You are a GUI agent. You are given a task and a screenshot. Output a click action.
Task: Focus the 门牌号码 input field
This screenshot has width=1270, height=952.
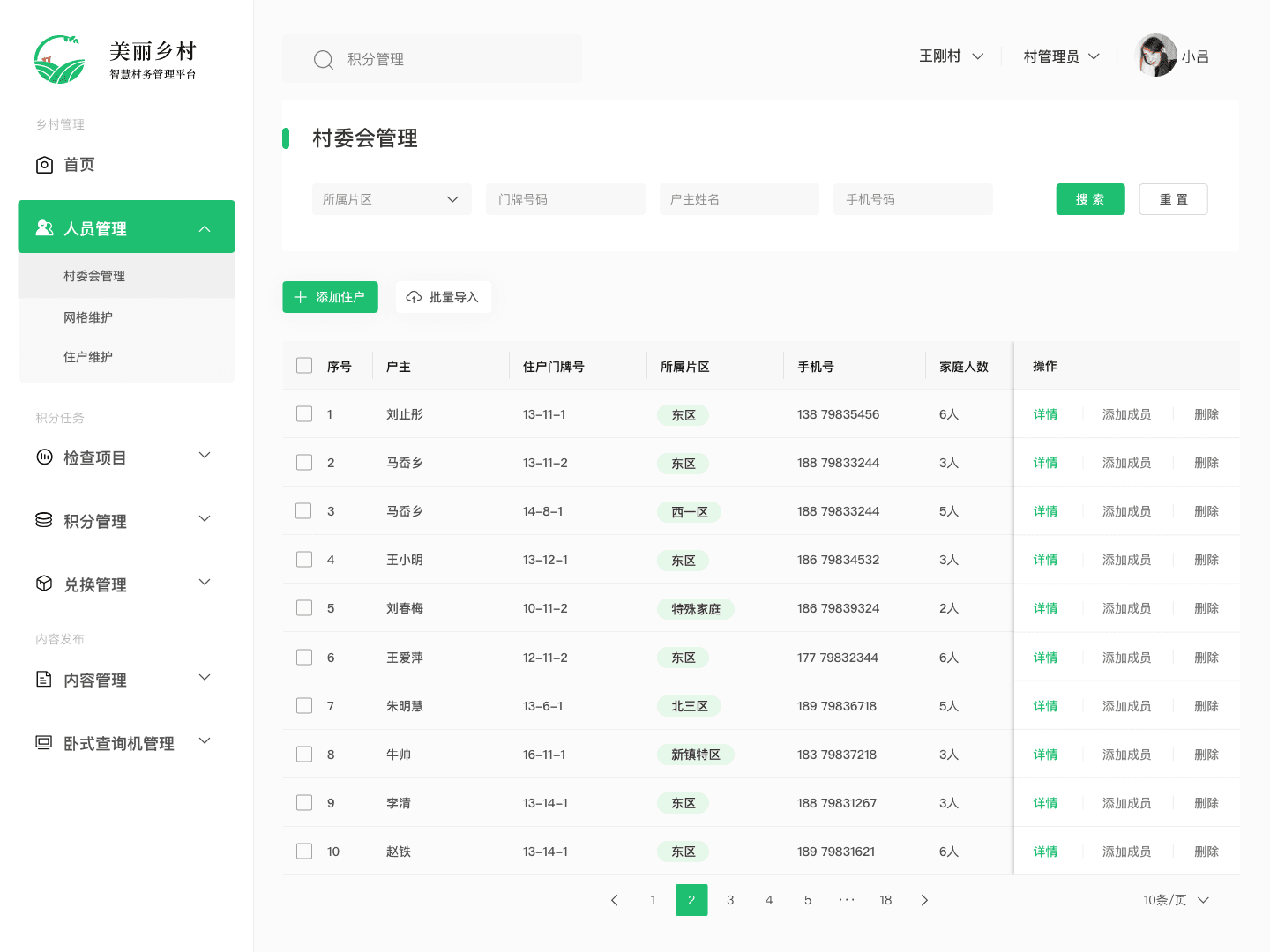pos(565,199)
